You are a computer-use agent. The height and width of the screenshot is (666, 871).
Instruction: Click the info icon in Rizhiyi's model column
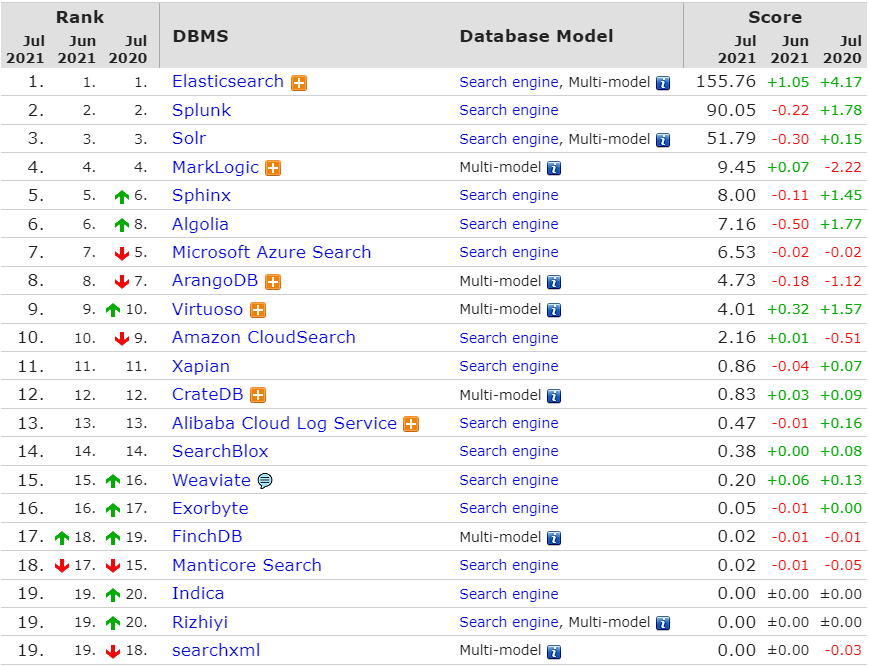click(663, 623)
